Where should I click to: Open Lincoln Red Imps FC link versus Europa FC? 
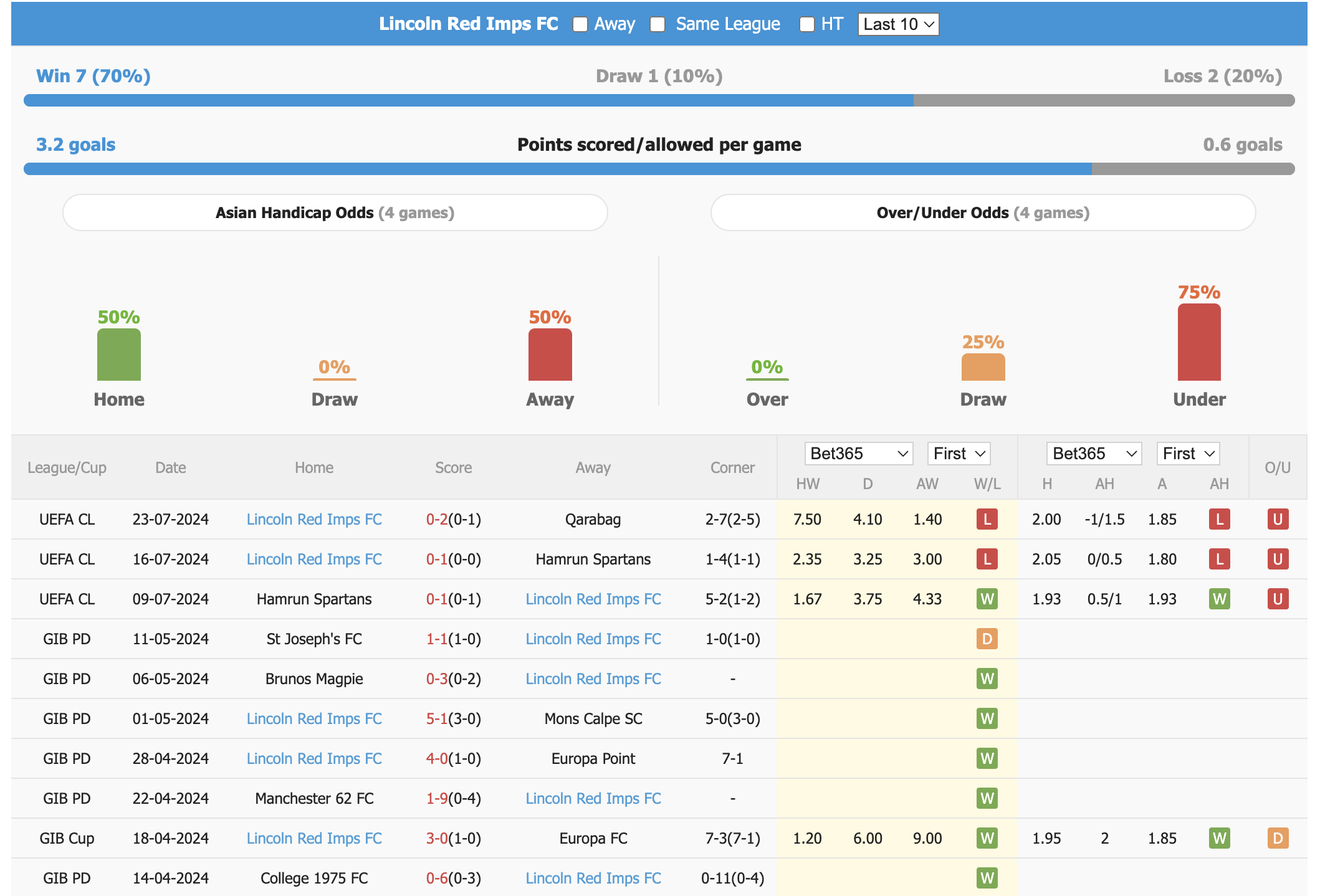point(314,838)
